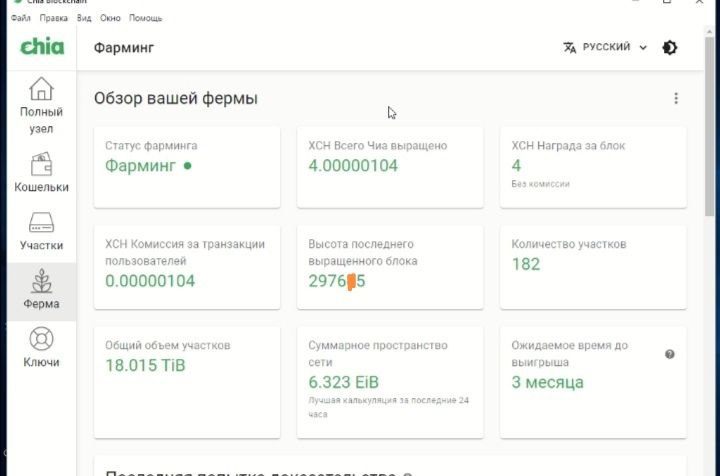Open the Правка menu
720x476 pixels.
click(x=53, y=18)
